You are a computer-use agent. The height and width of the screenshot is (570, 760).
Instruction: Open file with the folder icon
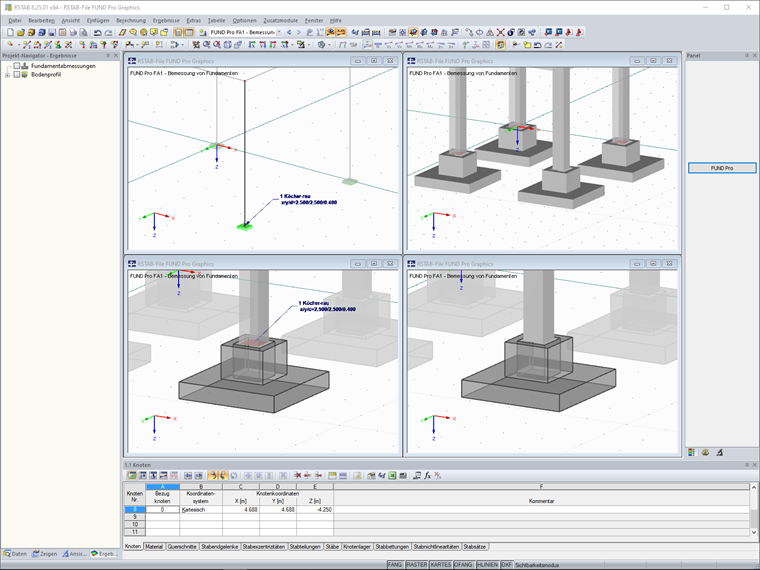pos(20,32)
